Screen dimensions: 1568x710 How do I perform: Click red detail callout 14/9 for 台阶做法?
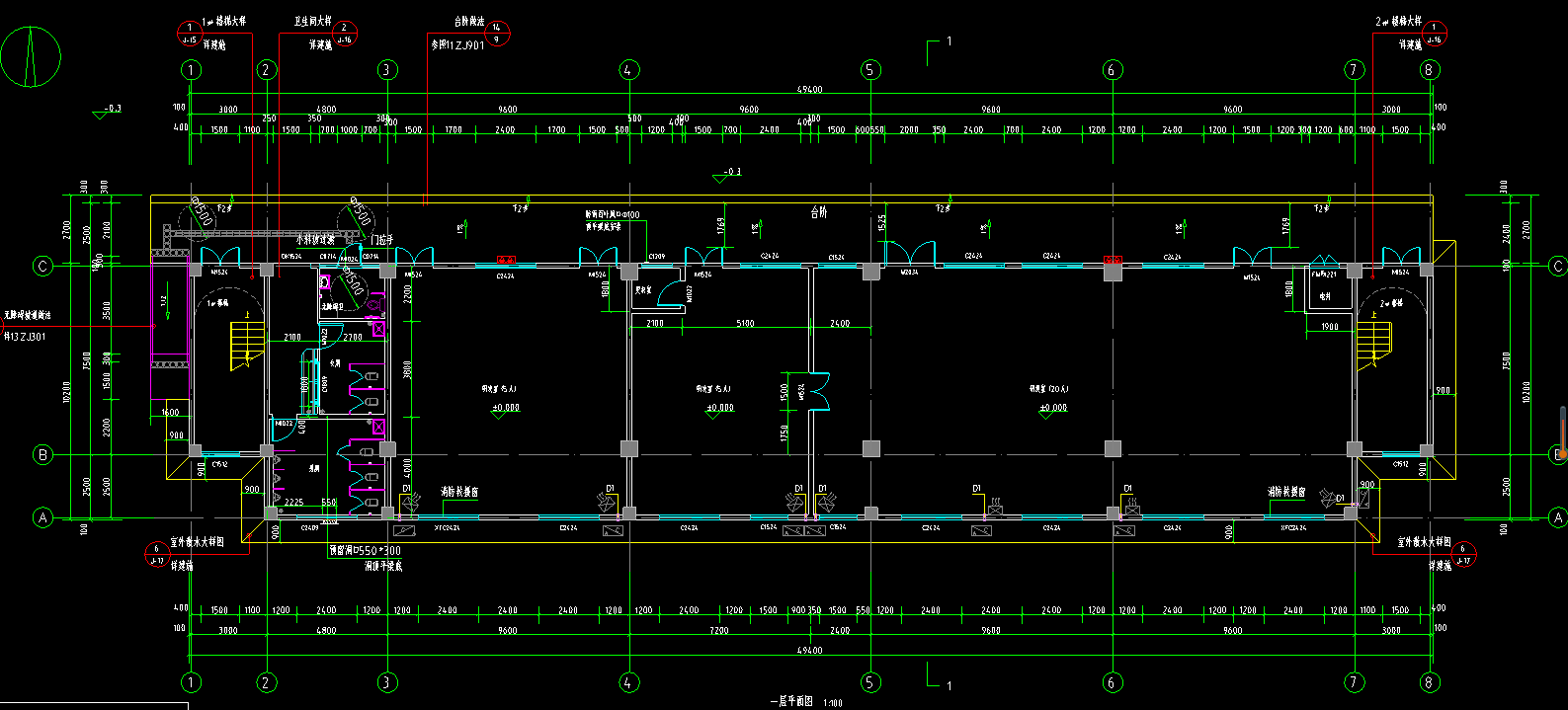[497, 34]
